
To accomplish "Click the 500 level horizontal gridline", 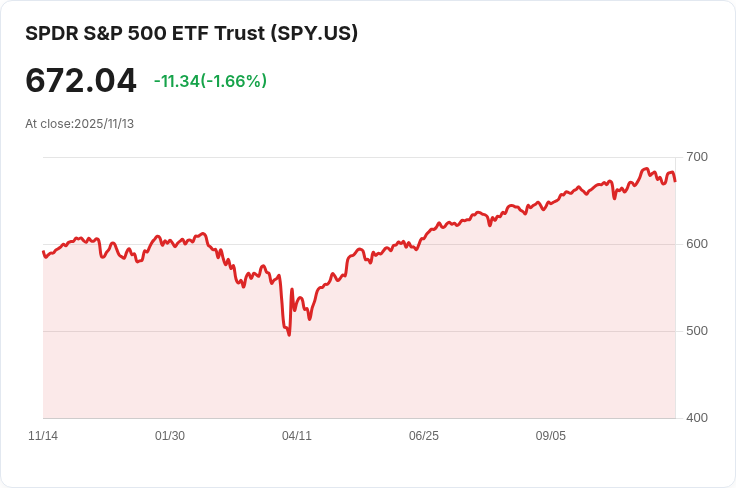I will tap(359, 331).
